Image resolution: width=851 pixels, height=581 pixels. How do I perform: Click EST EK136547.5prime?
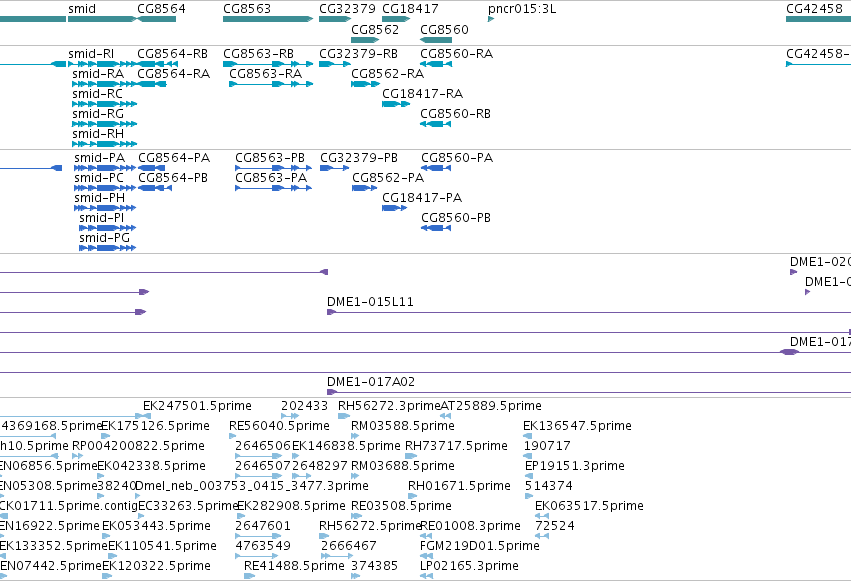pyautogui.click(x=577, y=426)
